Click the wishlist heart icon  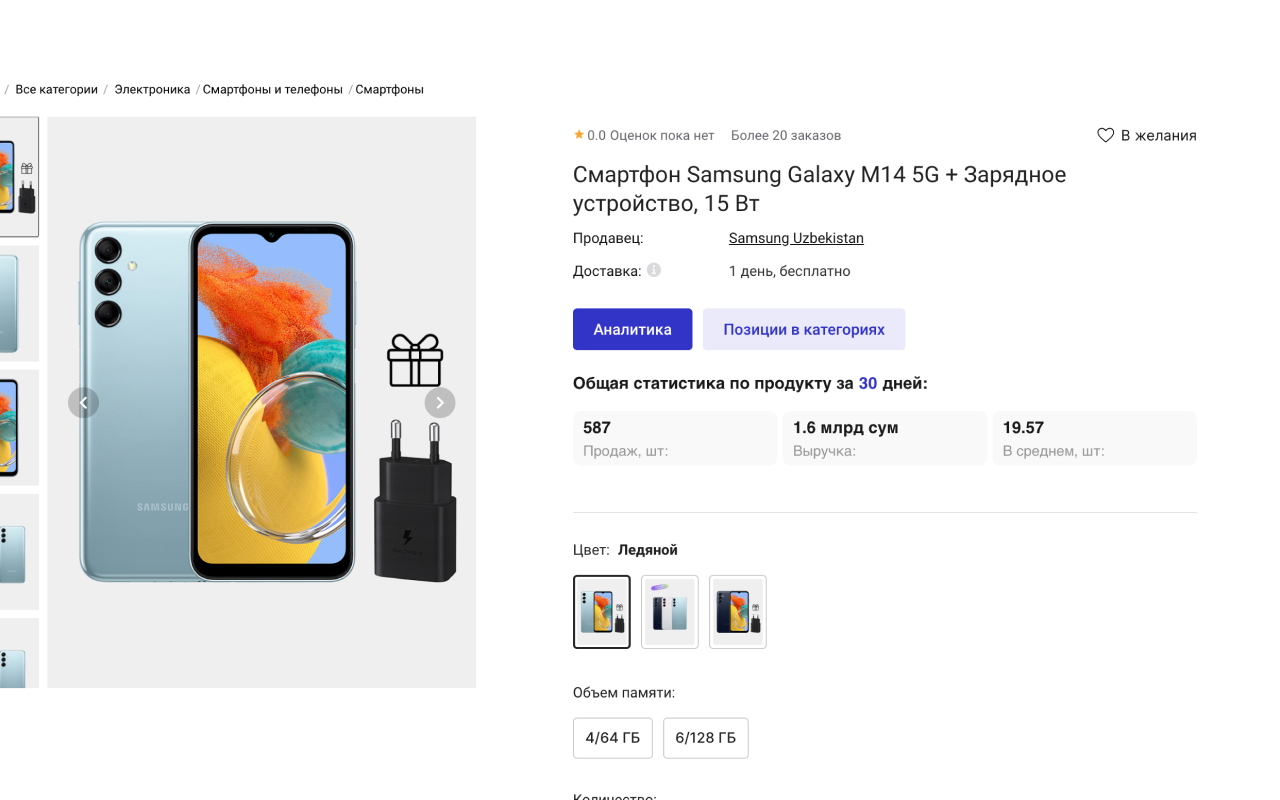(1105, 135)
